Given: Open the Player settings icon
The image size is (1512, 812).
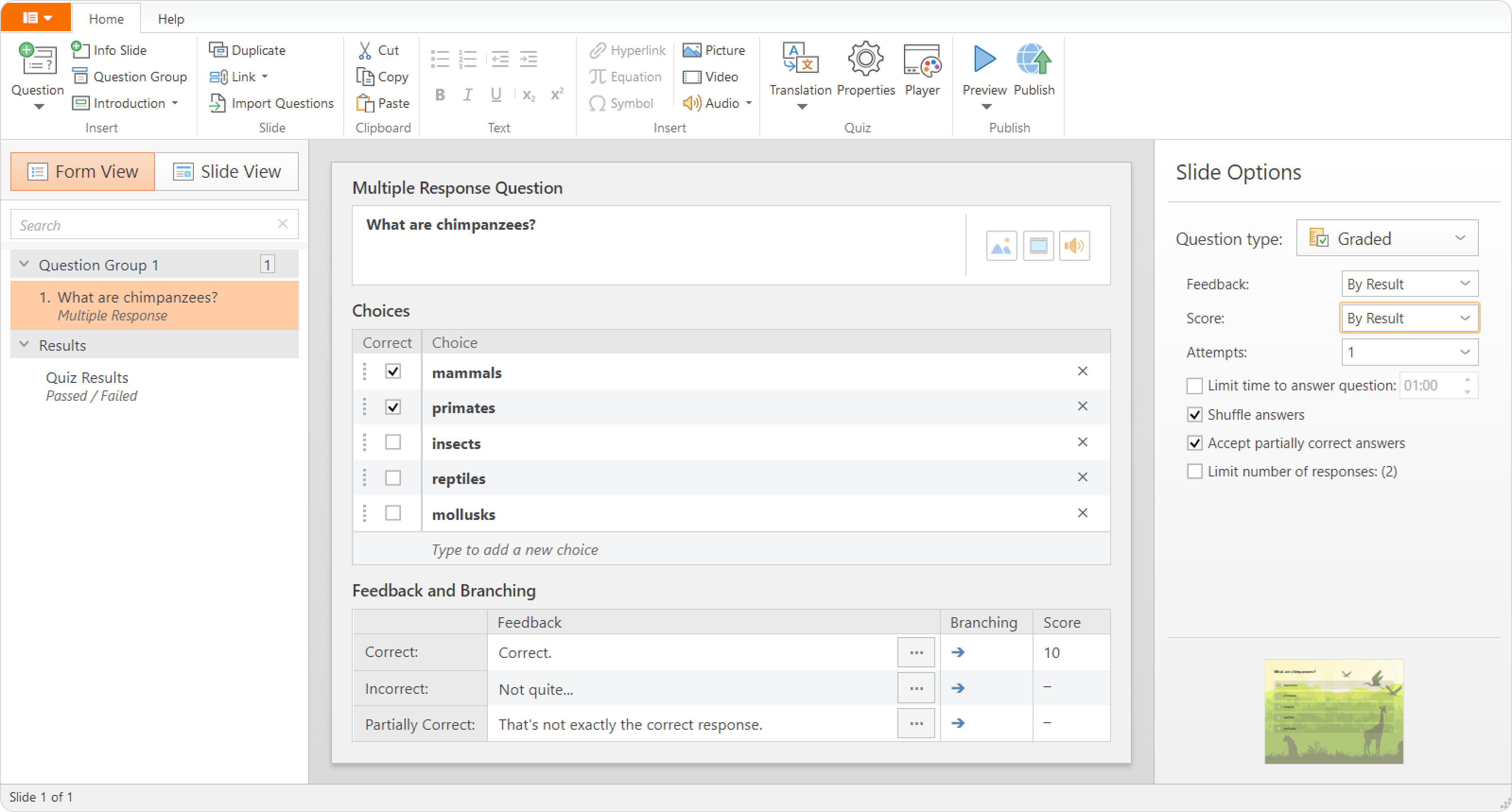Looking at the screenshot, I should click(x=922, y=60).
